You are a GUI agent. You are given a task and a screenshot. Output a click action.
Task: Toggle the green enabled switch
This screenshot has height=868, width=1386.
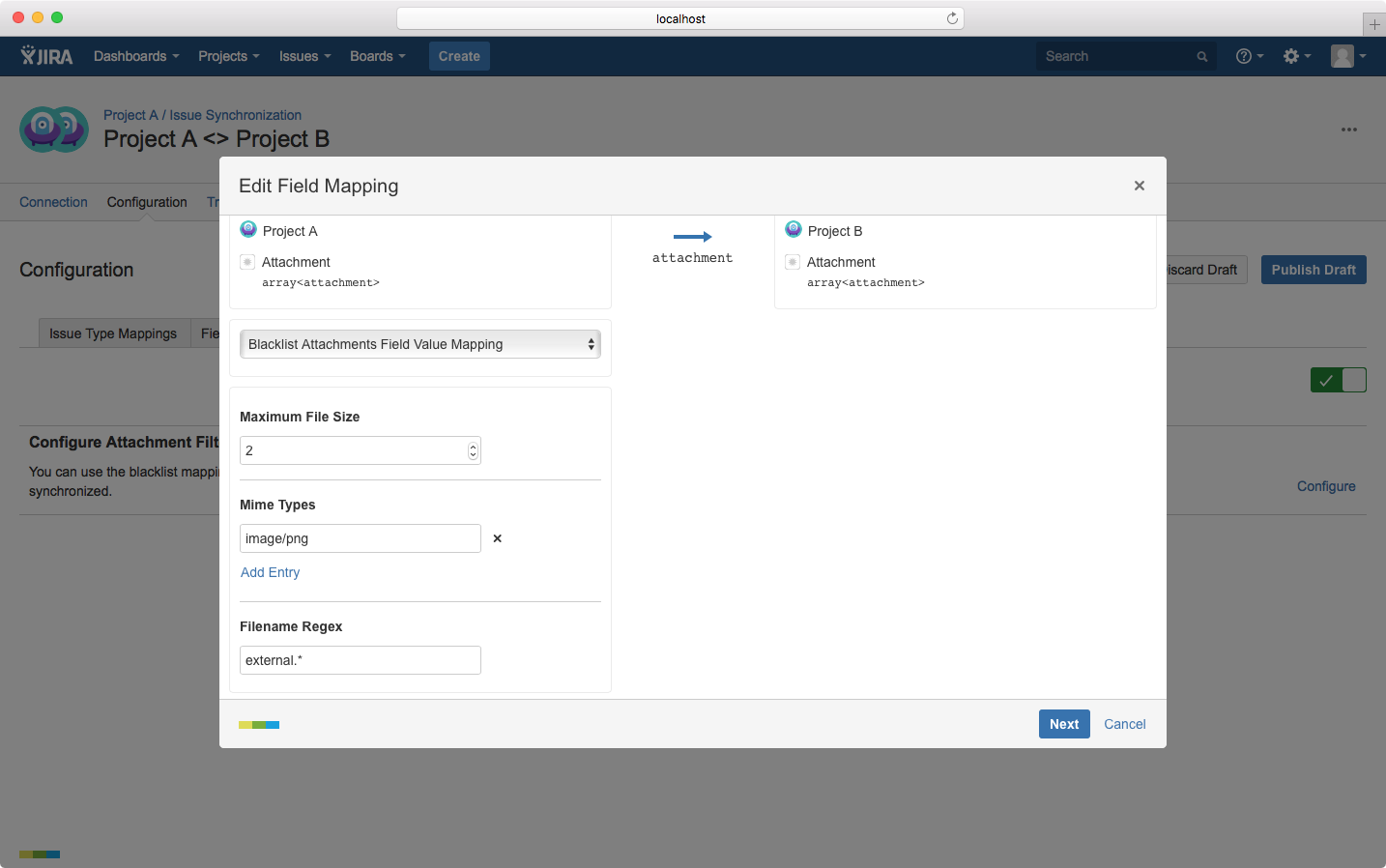[x=1338, y=380]
